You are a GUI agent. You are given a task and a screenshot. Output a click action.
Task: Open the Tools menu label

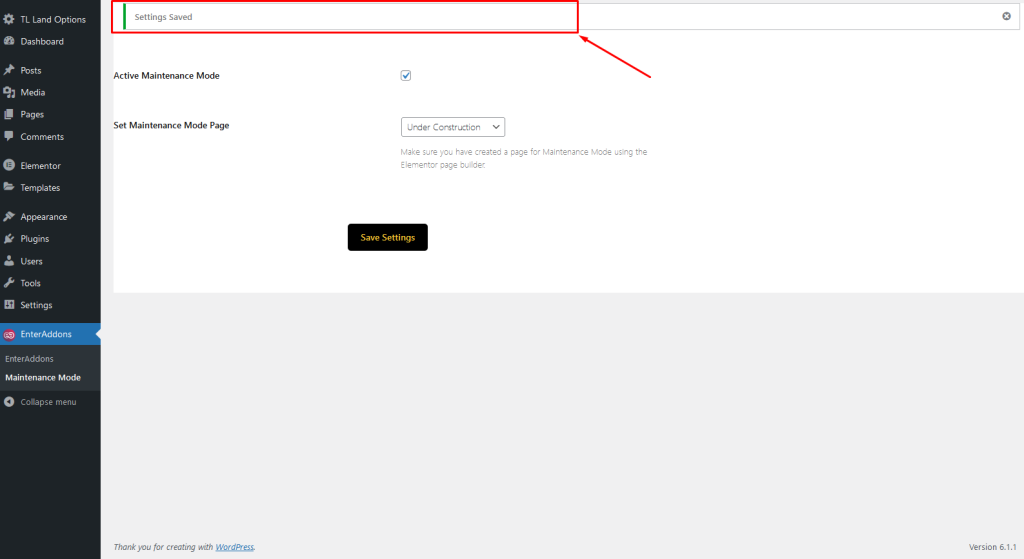[x=30, y=283]
